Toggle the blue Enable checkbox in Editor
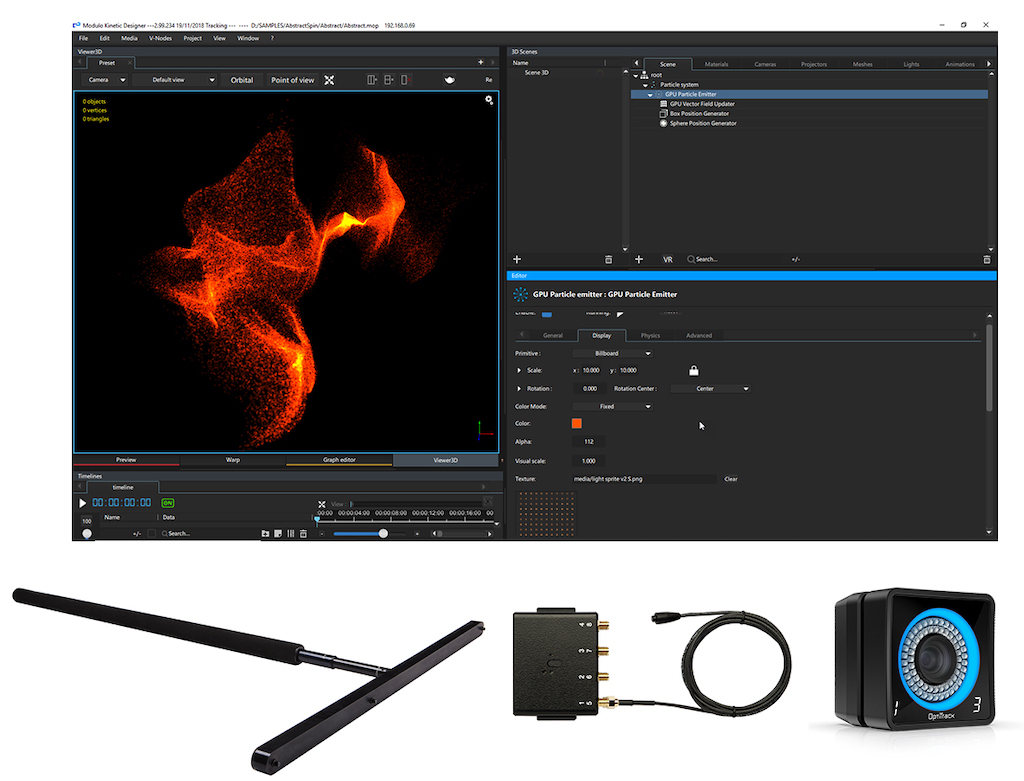This screenshot has height=781, width=1024. [x=546, y=314]
